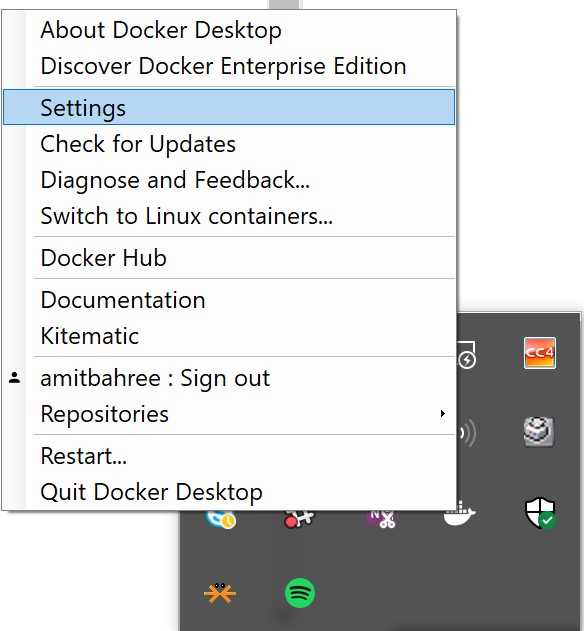Click the CC4 orange tray icon

pos(540,353)
